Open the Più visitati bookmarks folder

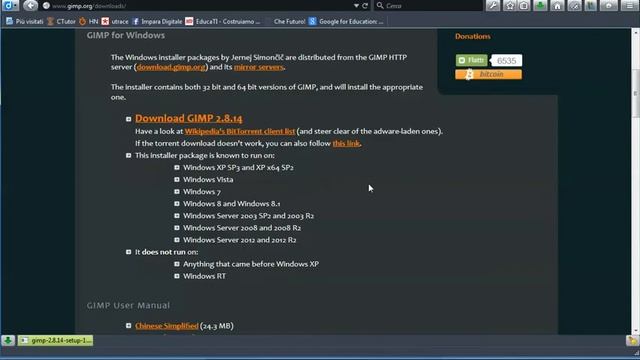click(24, 22)
